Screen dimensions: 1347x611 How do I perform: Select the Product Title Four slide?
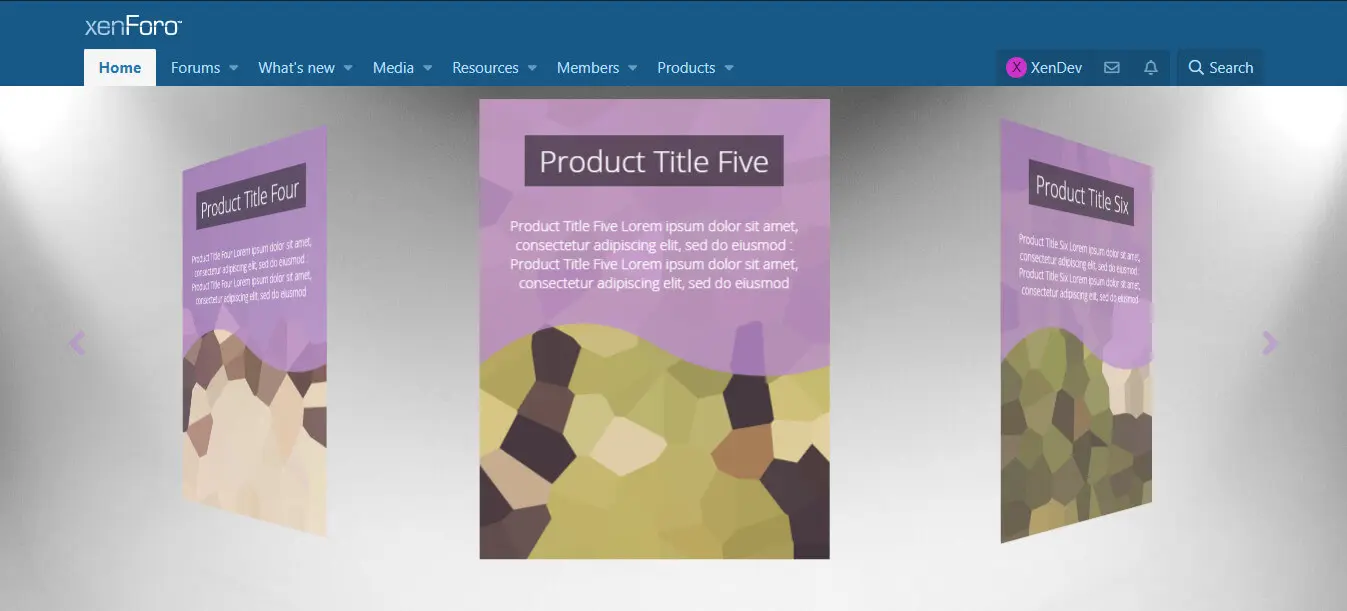(x=255, y=331)
